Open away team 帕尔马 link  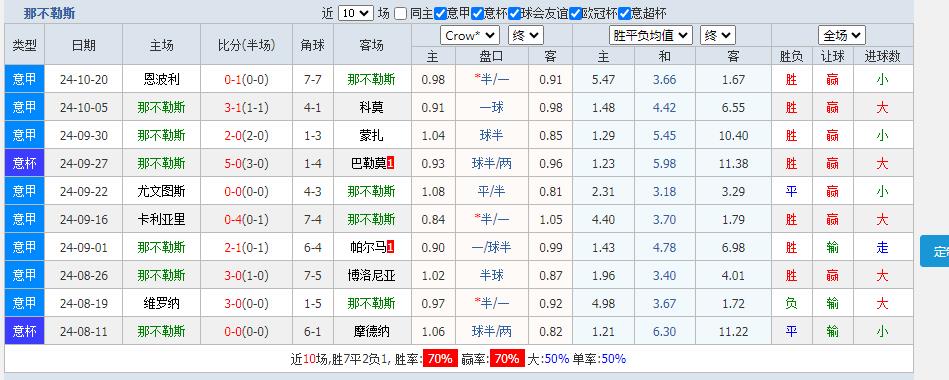tap(368, 247)
